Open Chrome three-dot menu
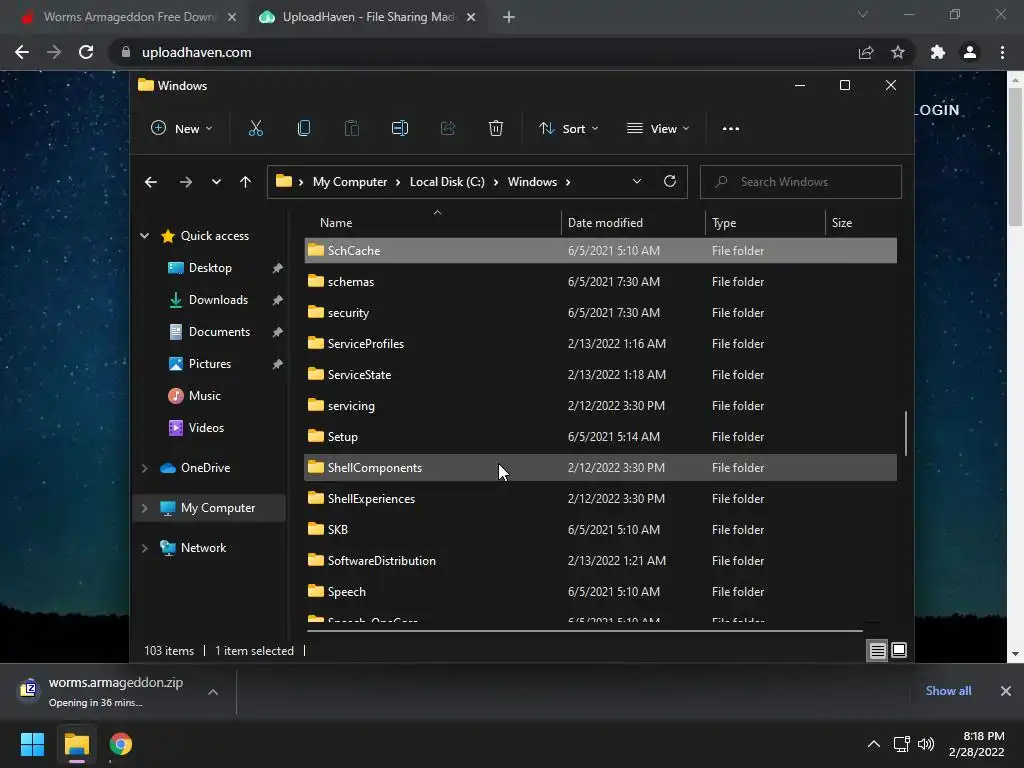The image size is (1024, 768). click(x=1002, y=52)
